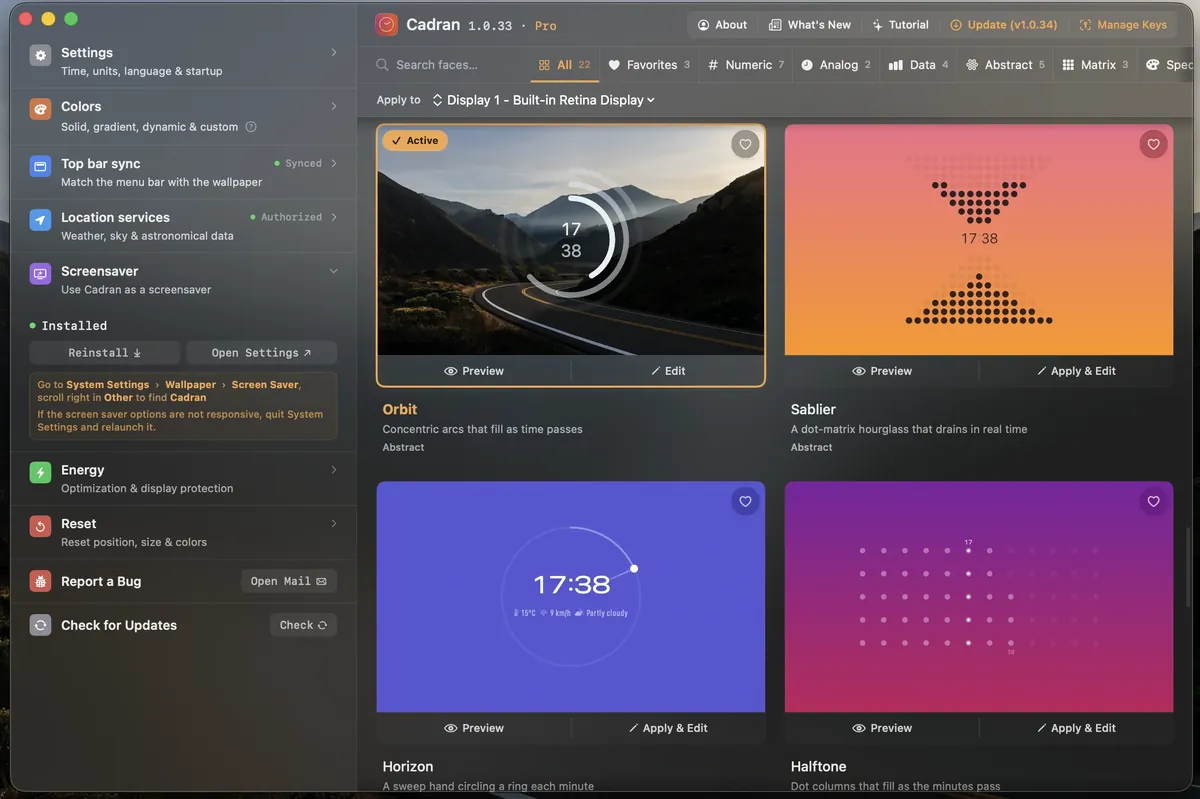Image resolution: width=1200 pixels, height=799 pixels.
Task: Click the Top bar sync icon
Action: (40, 167)
